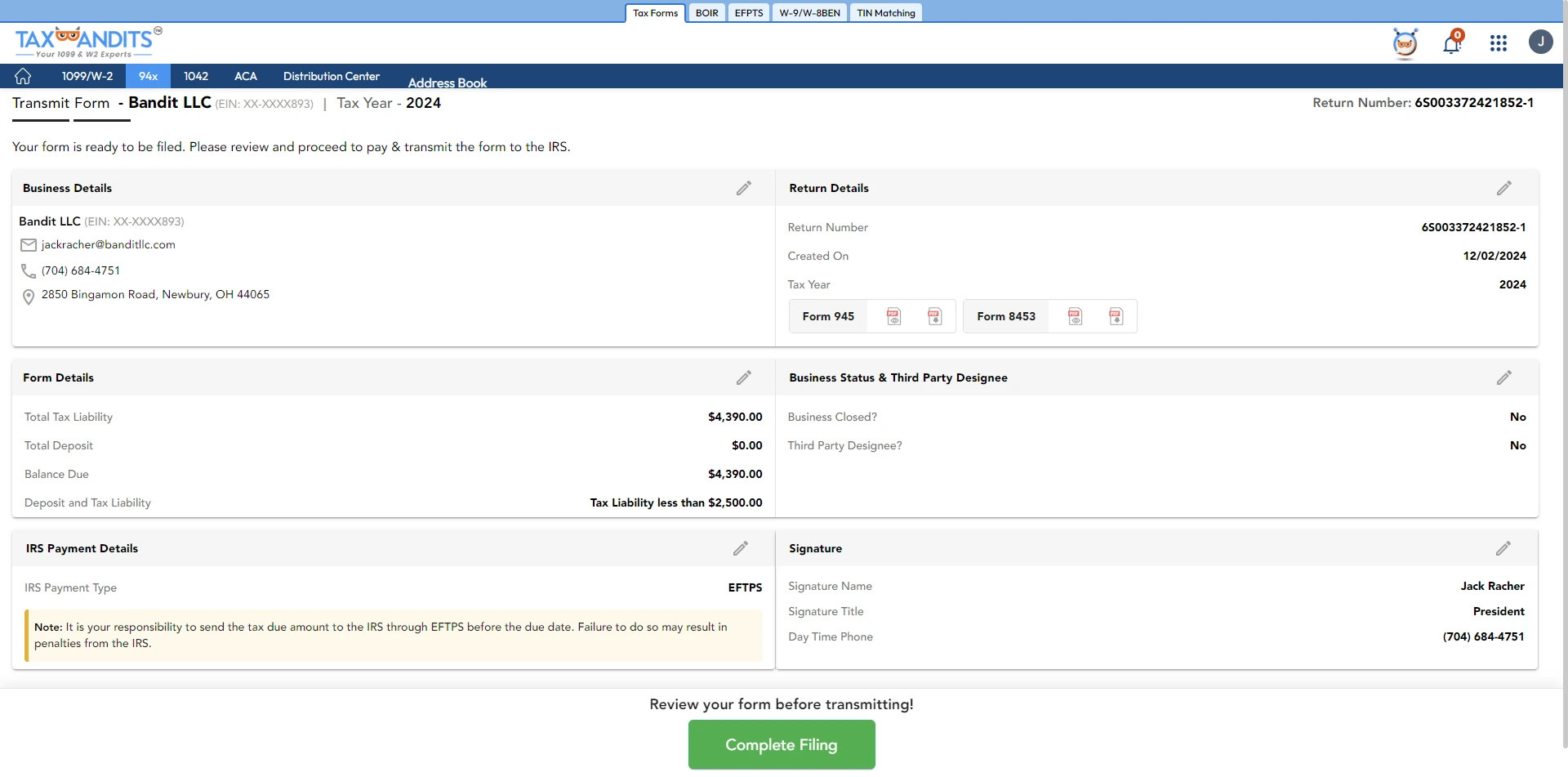Screen dimensions: 1568x777
Task: Edit the IRS Payment Details section
Action: (x=740, y=548)
